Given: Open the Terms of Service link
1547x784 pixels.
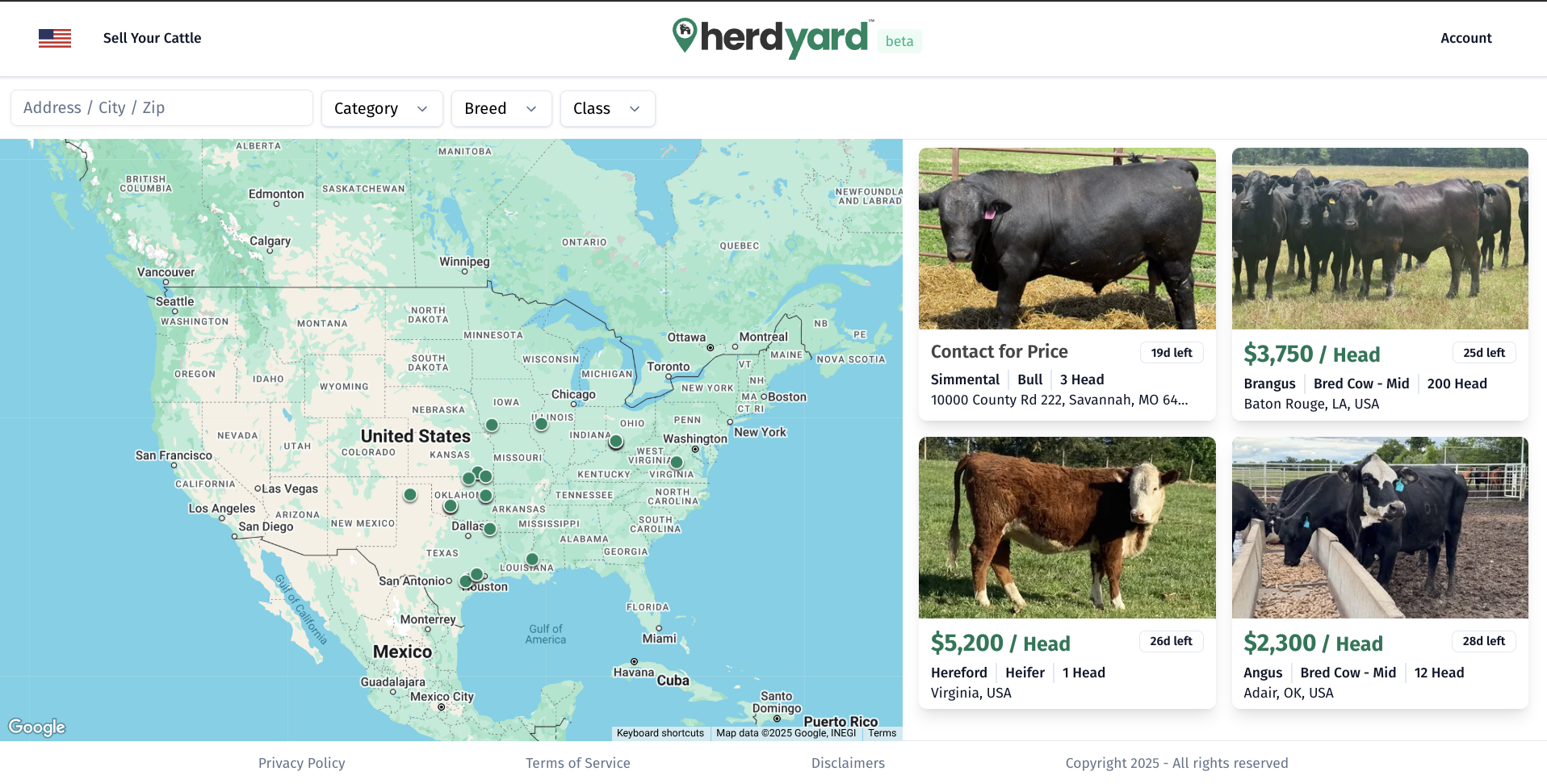Looking at the screenshot, I should click(577, 763).
